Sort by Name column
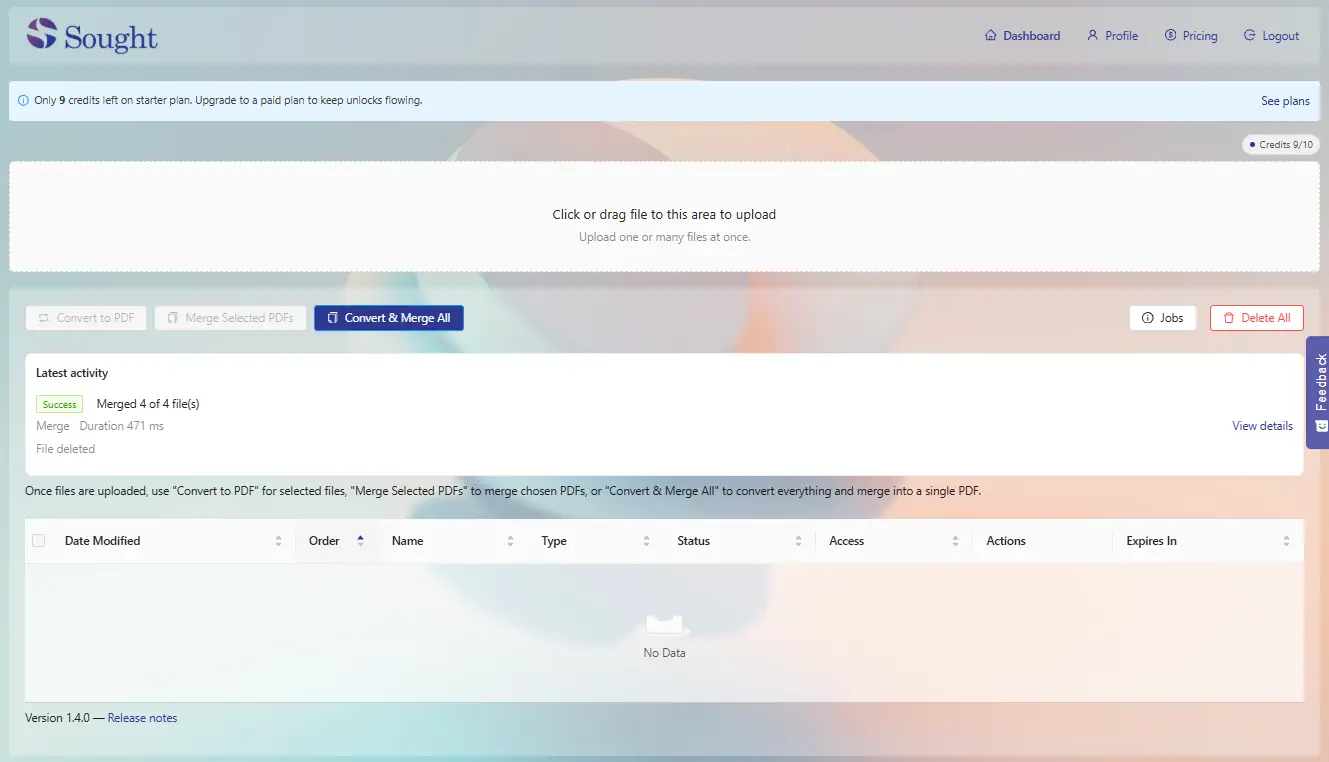This screenshot has height=762, width=1329. pos(453,541)
